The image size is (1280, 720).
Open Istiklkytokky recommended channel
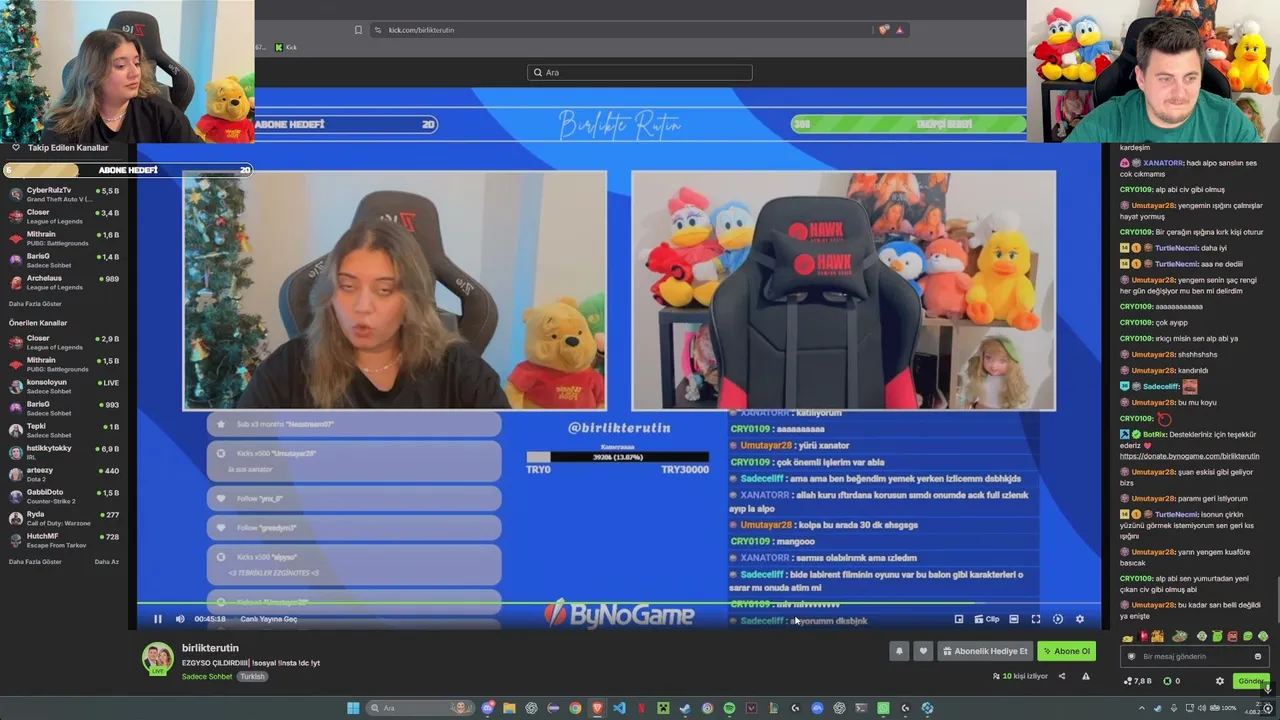pos(64,452)
